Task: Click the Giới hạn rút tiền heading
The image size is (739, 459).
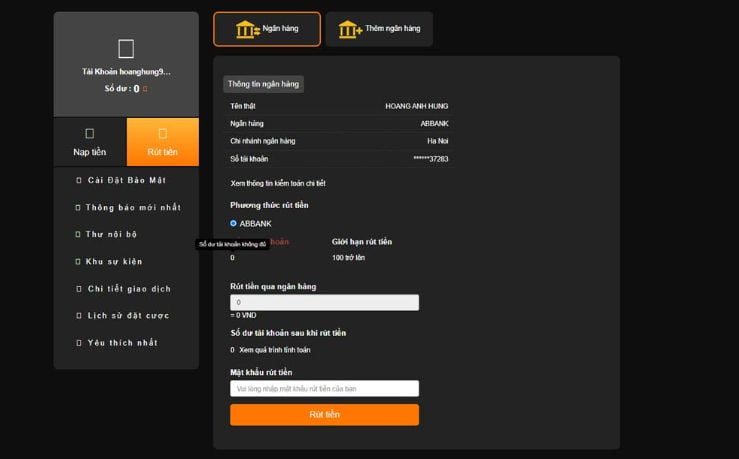Action: pyautogui.click(x=361, y=242)
